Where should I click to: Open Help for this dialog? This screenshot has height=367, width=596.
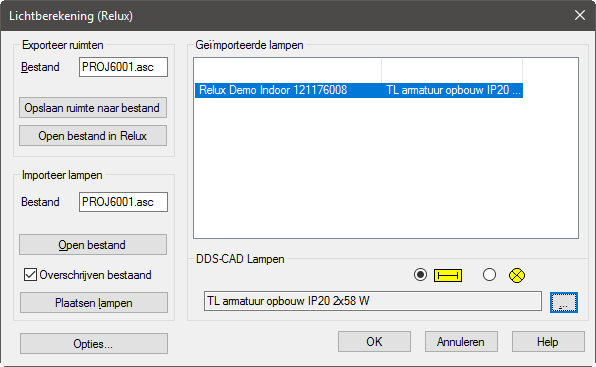tap(548, 342)
